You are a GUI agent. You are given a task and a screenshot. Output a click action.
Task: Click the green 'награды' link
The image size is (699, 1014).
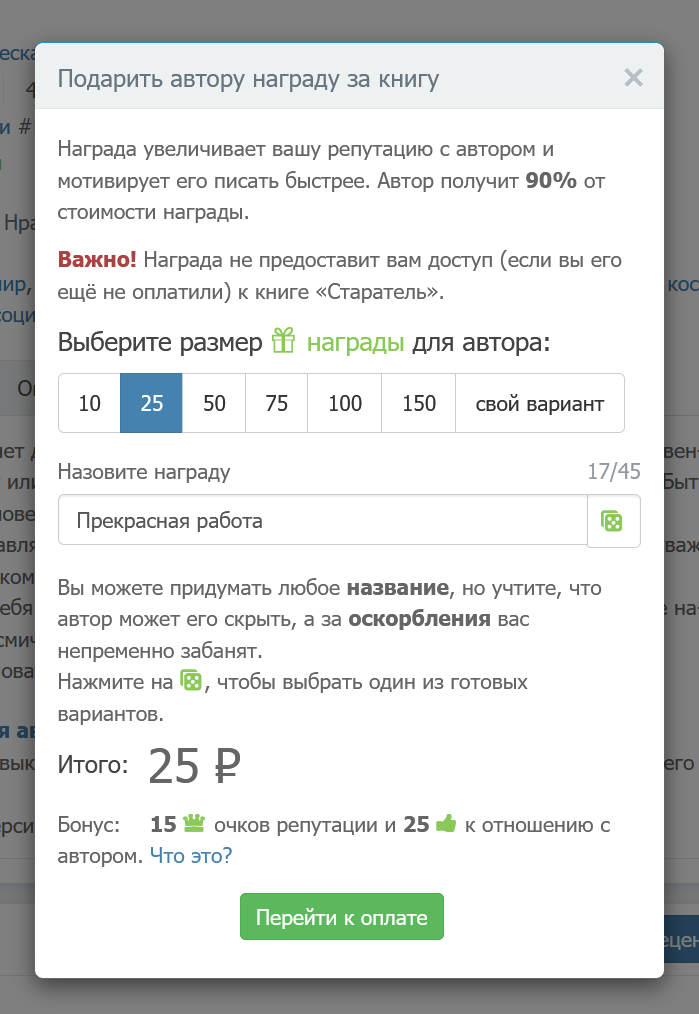(x=355, y=342)
